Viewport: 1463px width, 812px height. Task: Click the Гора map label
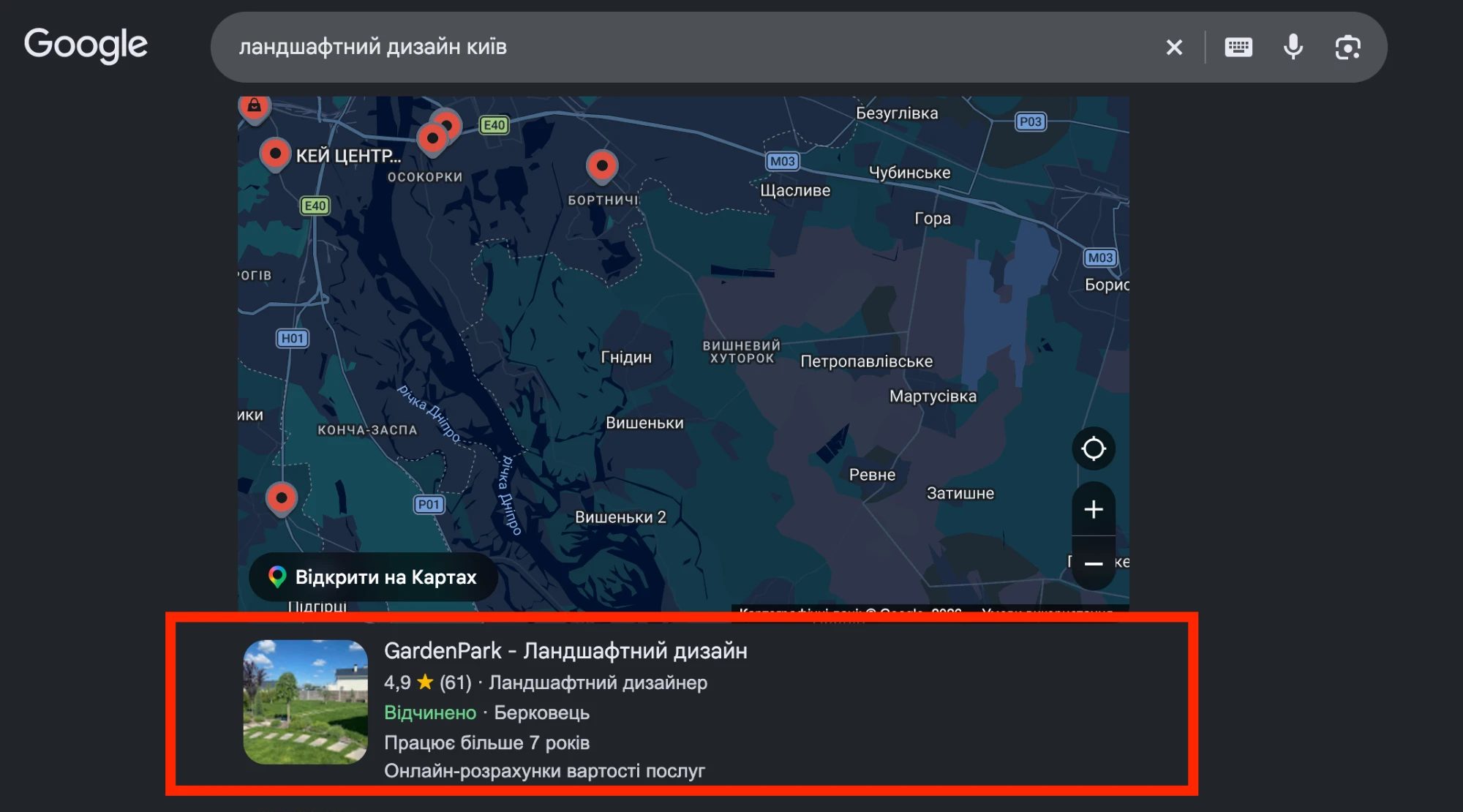933,218
